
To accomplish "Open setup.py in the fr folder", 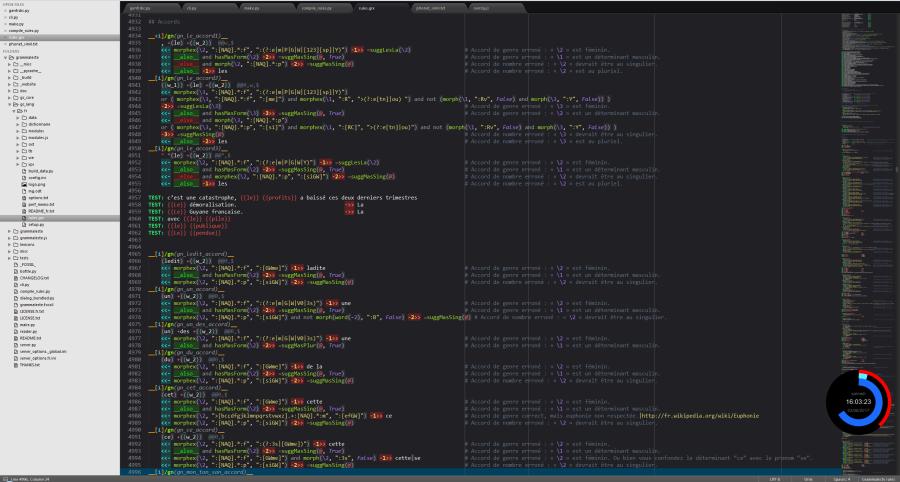I will [x=36, y=224].
